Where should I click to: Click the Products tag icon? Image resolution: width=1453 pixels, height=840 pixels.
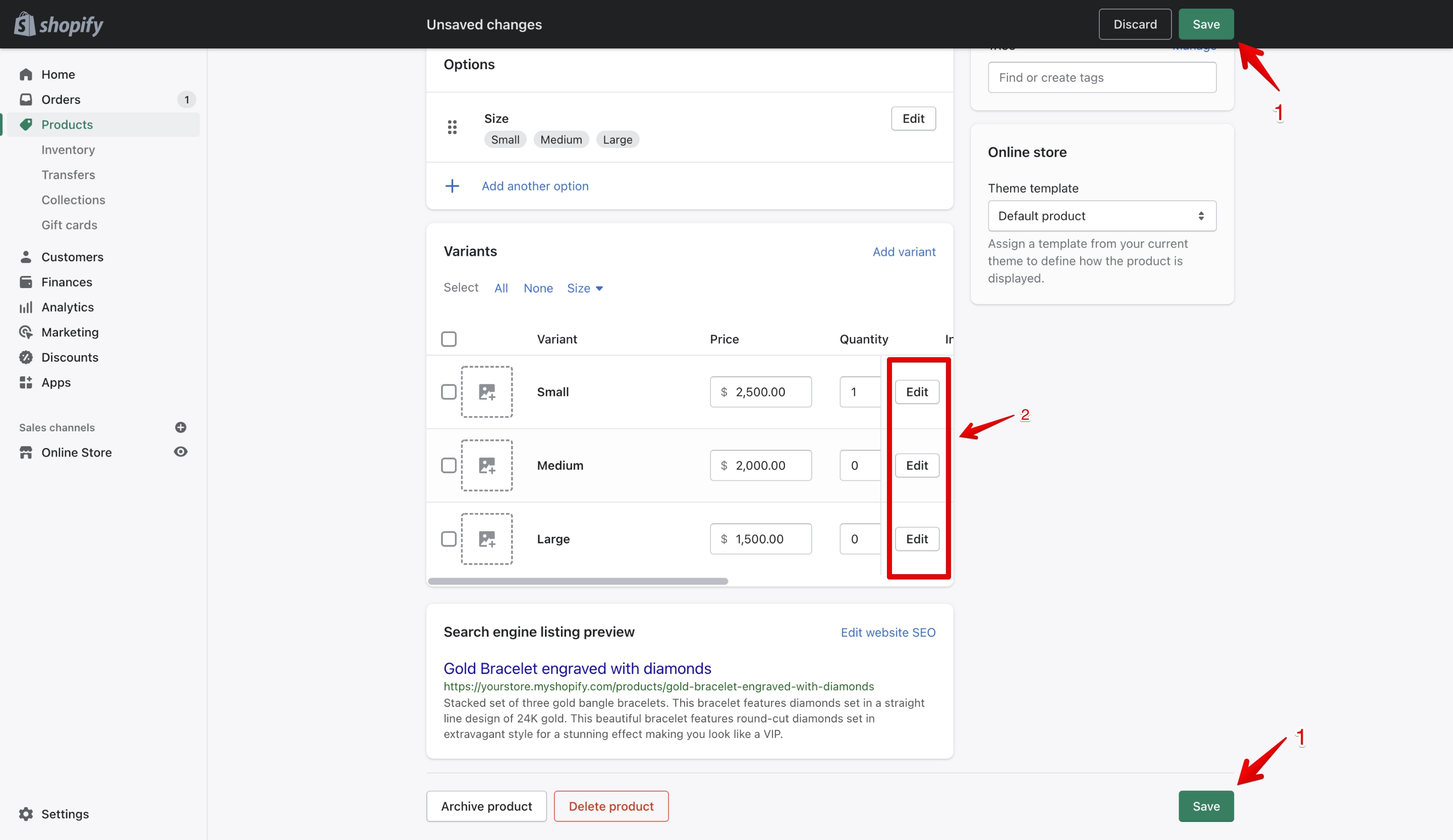coord(26,125)
